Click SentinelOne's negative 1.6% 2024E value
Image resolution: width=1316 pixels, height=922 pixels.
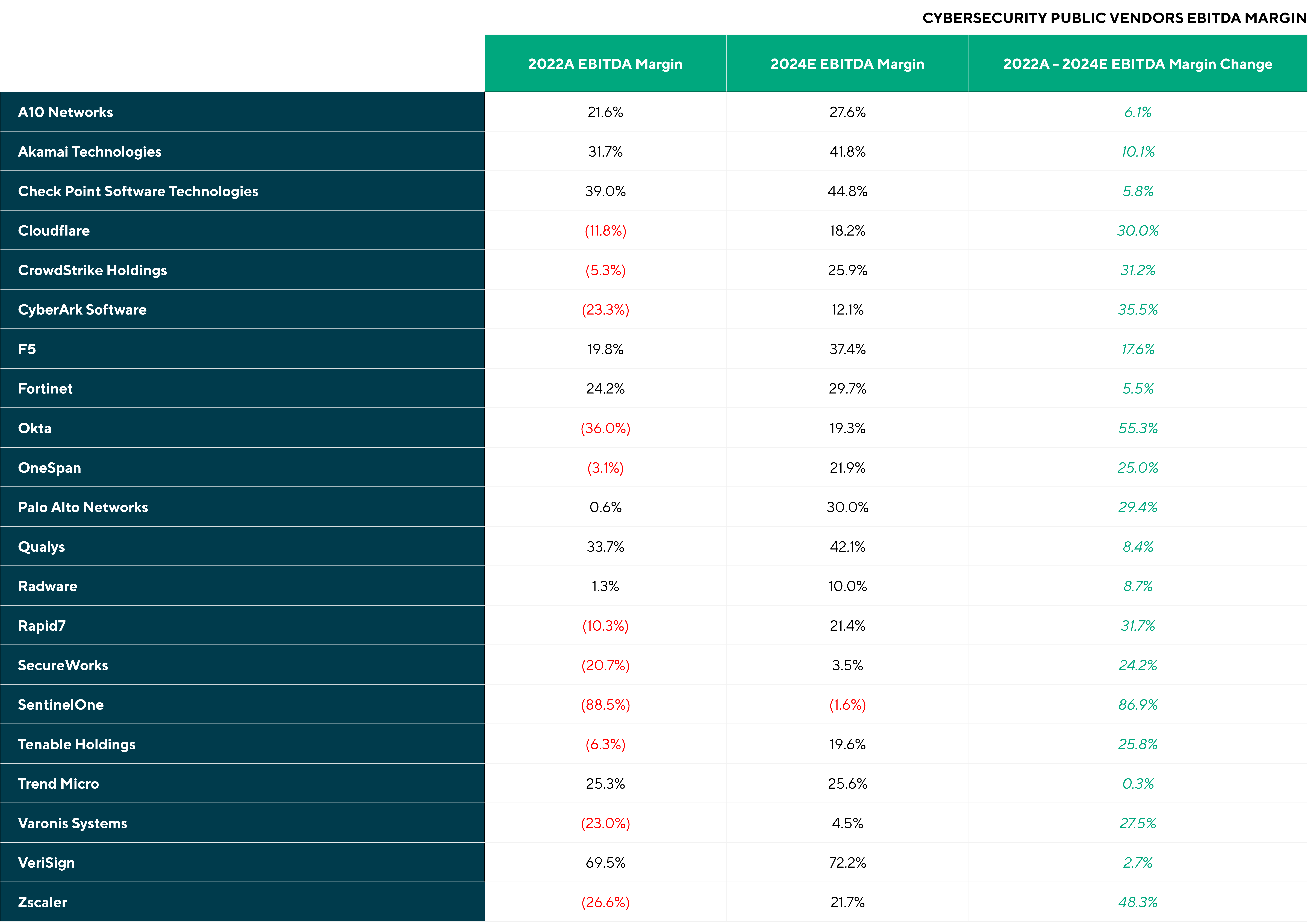pyautogui.click(x=847, y=705)
